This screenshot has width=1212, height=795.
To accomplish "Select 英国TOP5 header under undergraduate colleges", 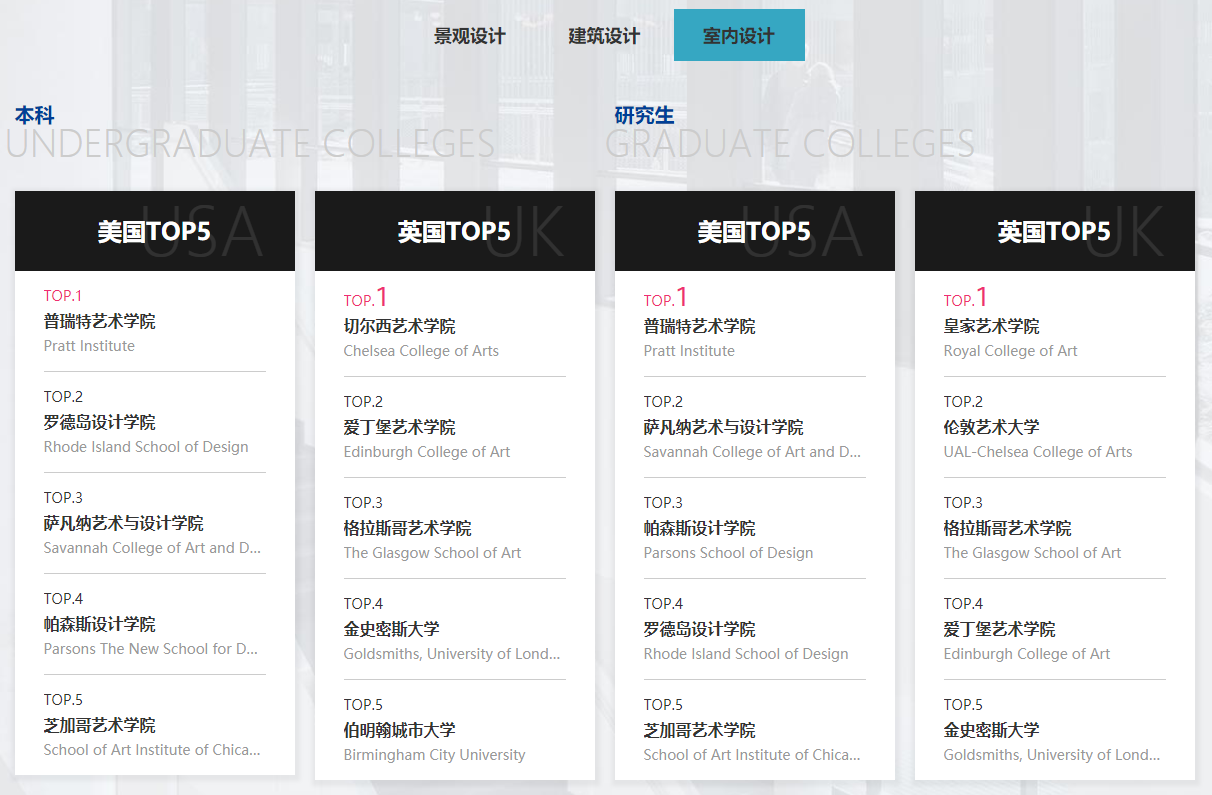I will tap(455, 231).
